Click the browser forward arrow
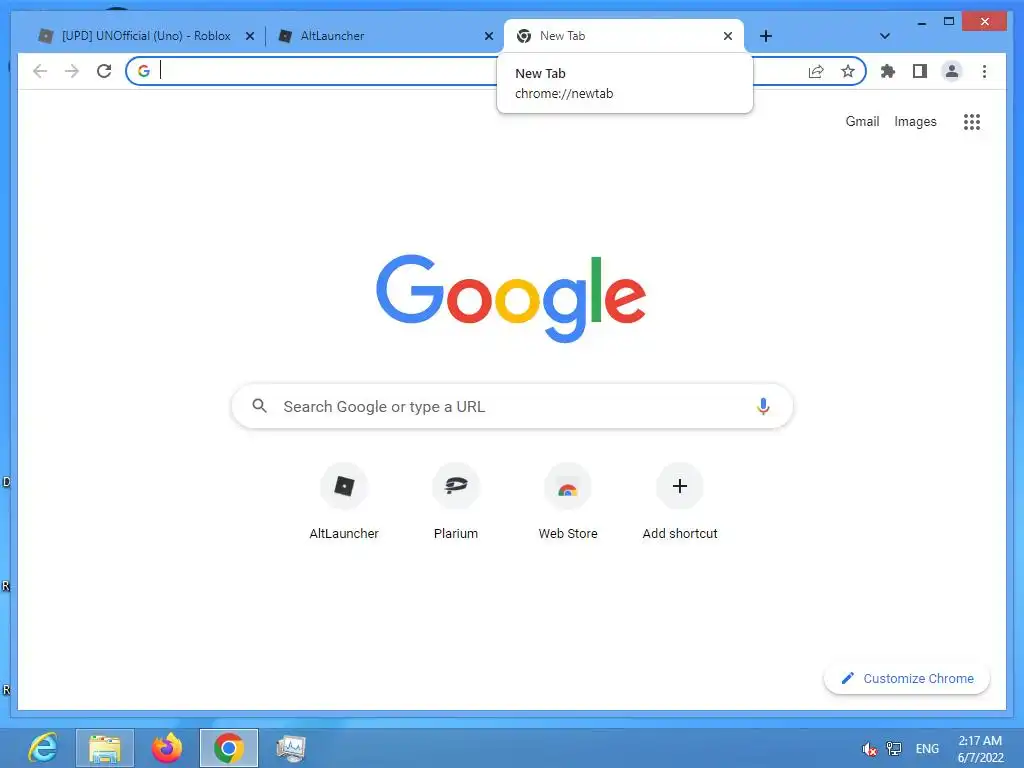The height and width of the screenshot is (768, 1024). coord(72,71)
